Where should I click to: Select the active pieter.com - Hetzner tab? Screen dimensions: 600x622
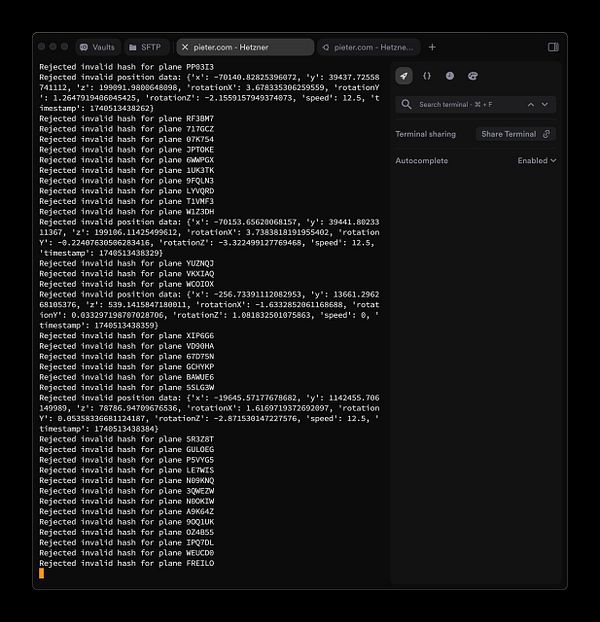coord(245,47)
